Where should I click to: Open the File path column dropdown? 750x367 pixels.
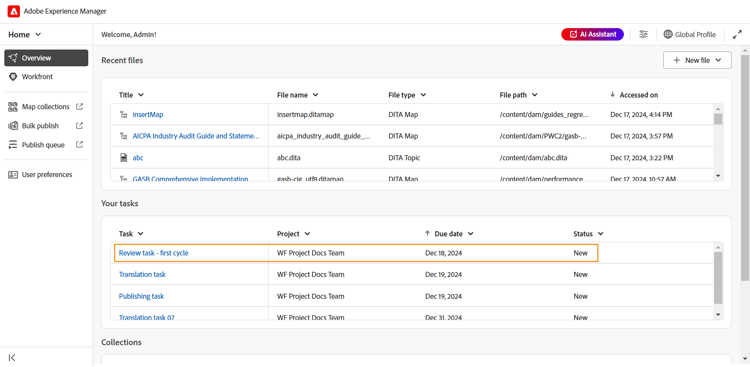[x=534, y=95]
